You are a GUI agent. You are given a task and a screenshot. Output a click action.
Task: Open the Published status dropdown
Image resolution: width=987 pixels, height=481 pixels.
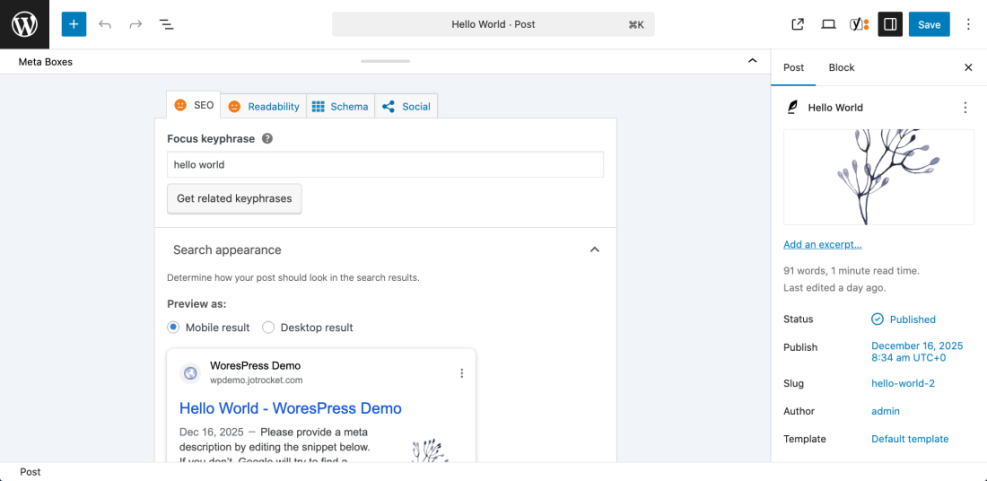click(903, 319)
